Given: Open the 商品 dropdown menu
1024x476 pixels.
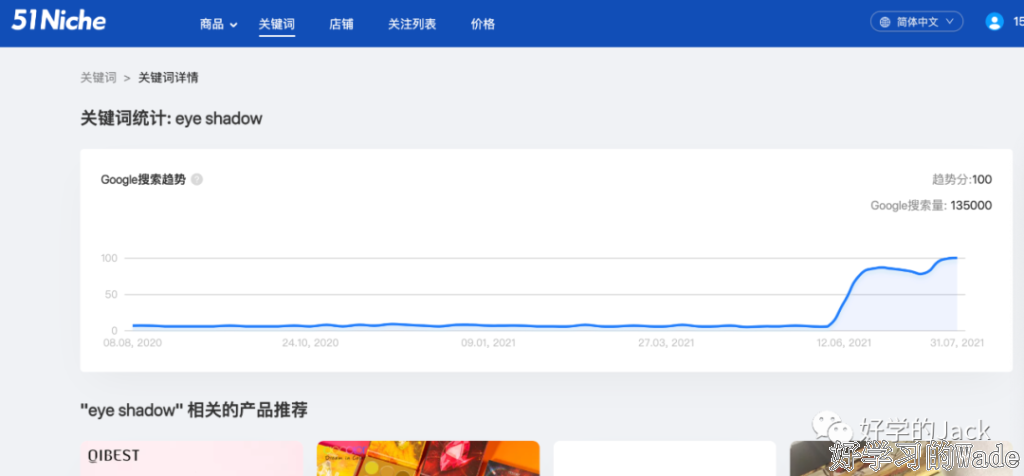Looking at the screenshot, I should click(219, 24).
